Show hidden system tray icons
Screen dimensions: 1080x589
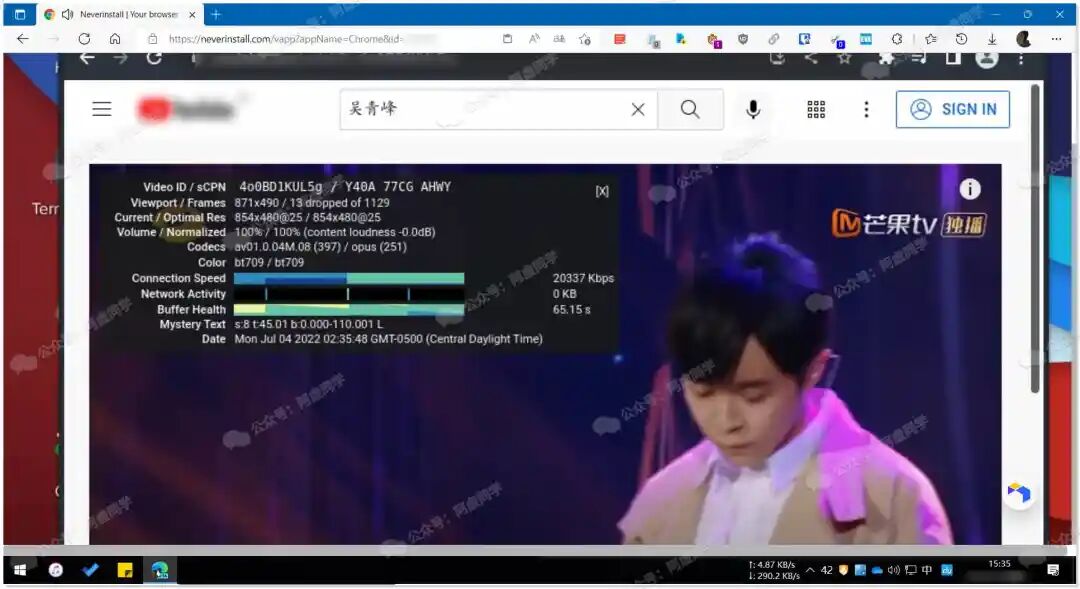(810, 570)
